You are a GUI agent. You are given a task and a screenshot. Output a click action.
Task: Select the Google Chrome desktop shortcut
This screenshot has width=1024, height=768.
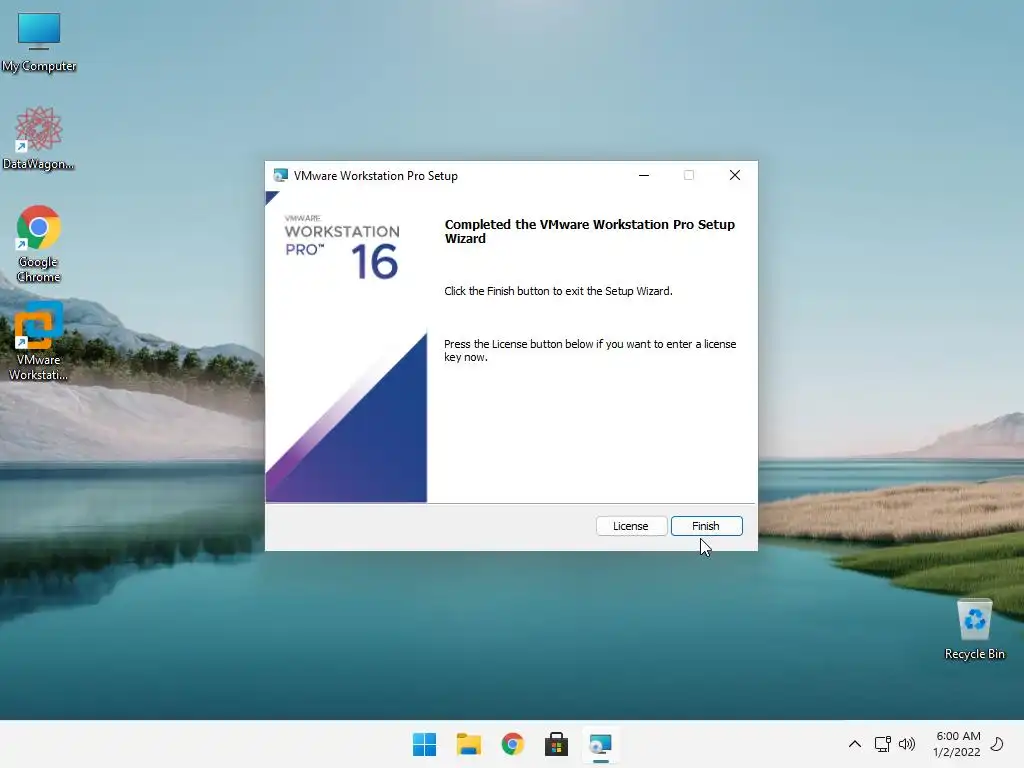click(39, 244)
